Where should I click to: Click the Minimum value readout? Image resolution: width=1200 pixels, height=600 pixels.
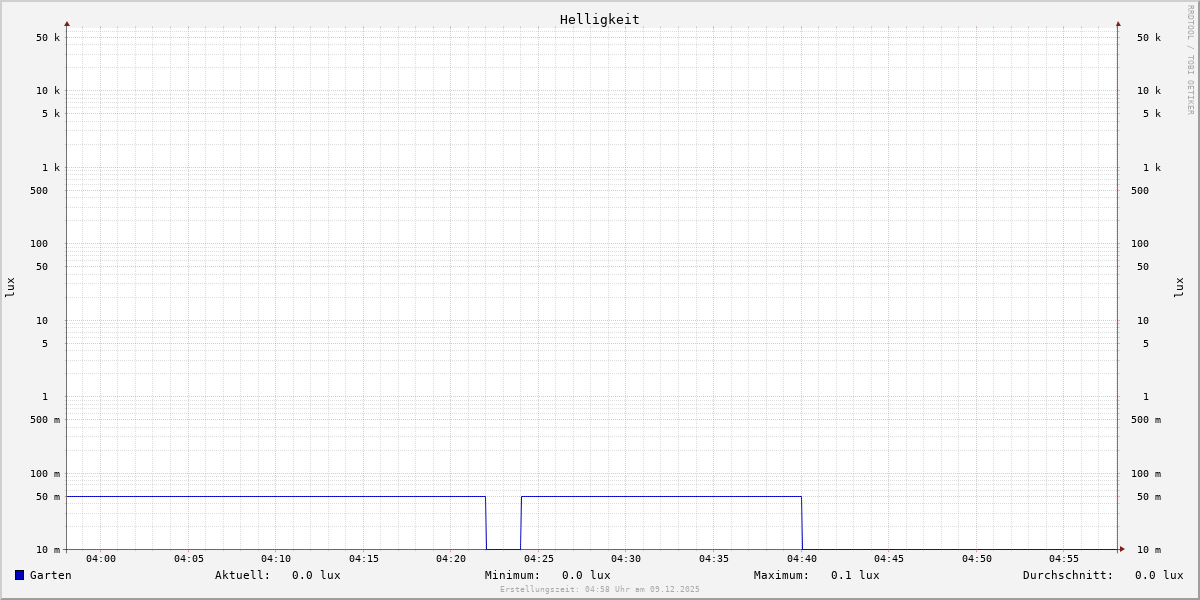pos(585,575)
